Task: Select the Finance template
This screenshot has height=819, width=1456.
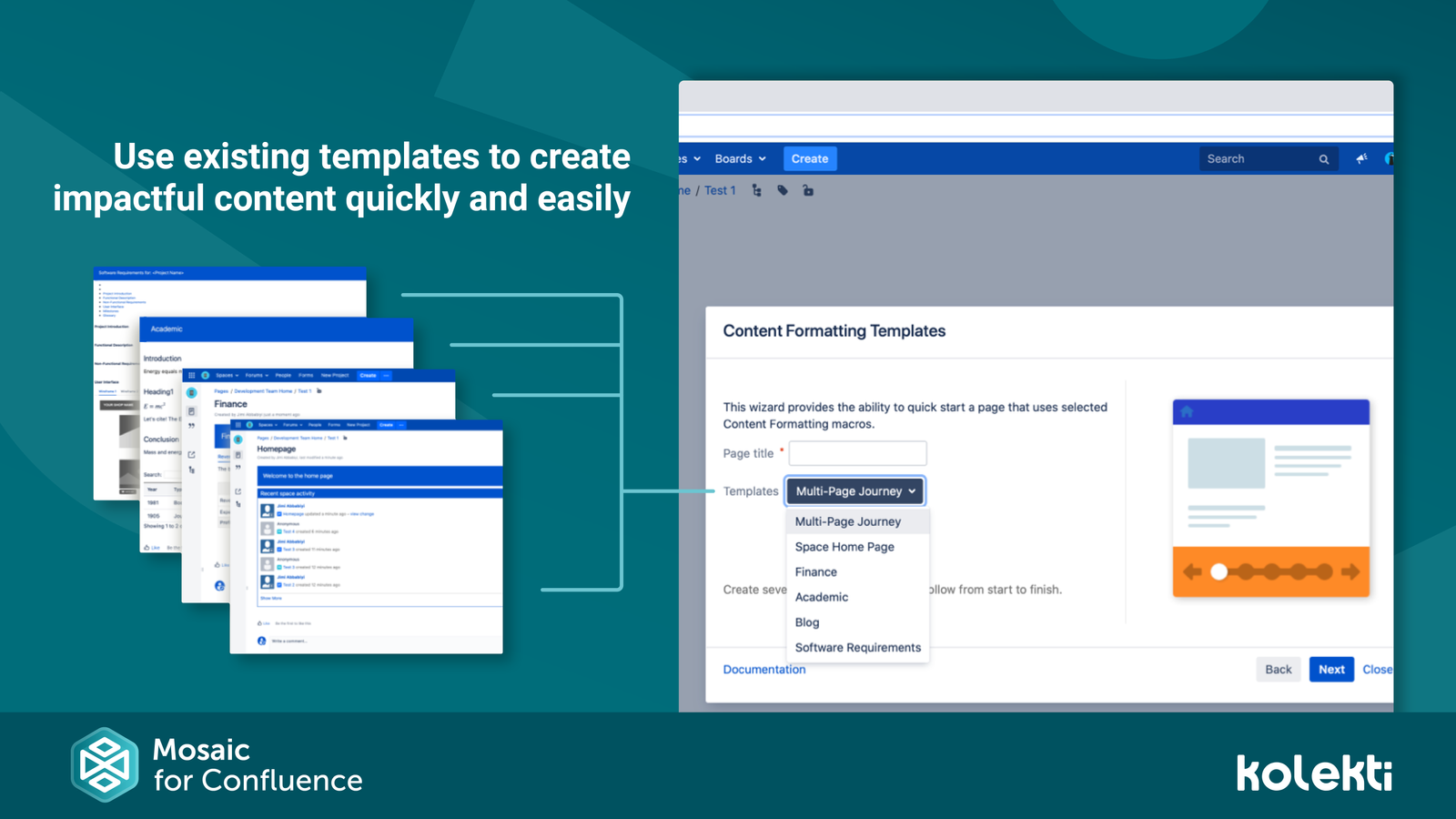Action: pos(857,571)
